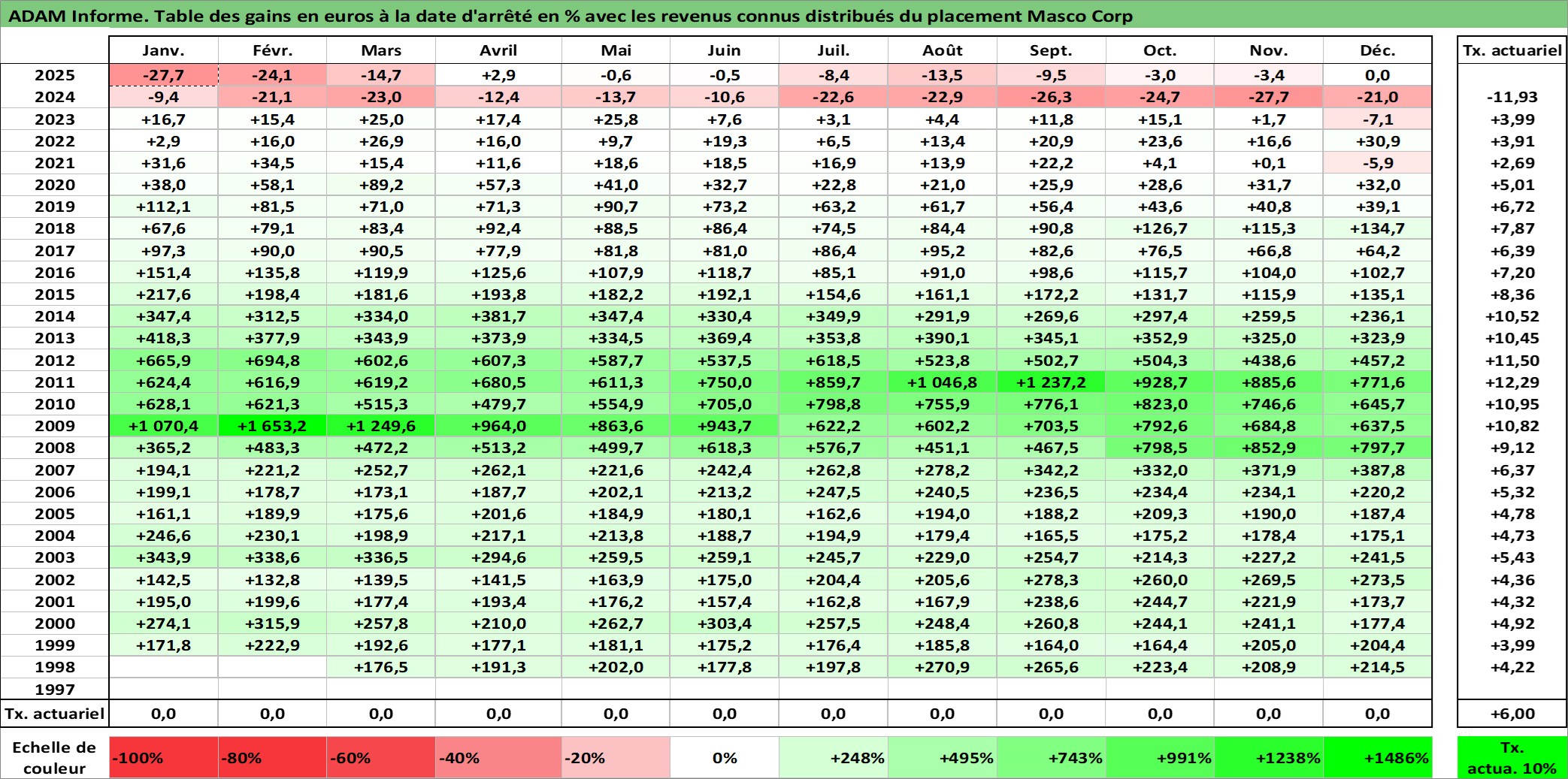Click the Févr. column header
Image resolution: width=1568 pixels, height=779 pixels.
coord(272,50)
